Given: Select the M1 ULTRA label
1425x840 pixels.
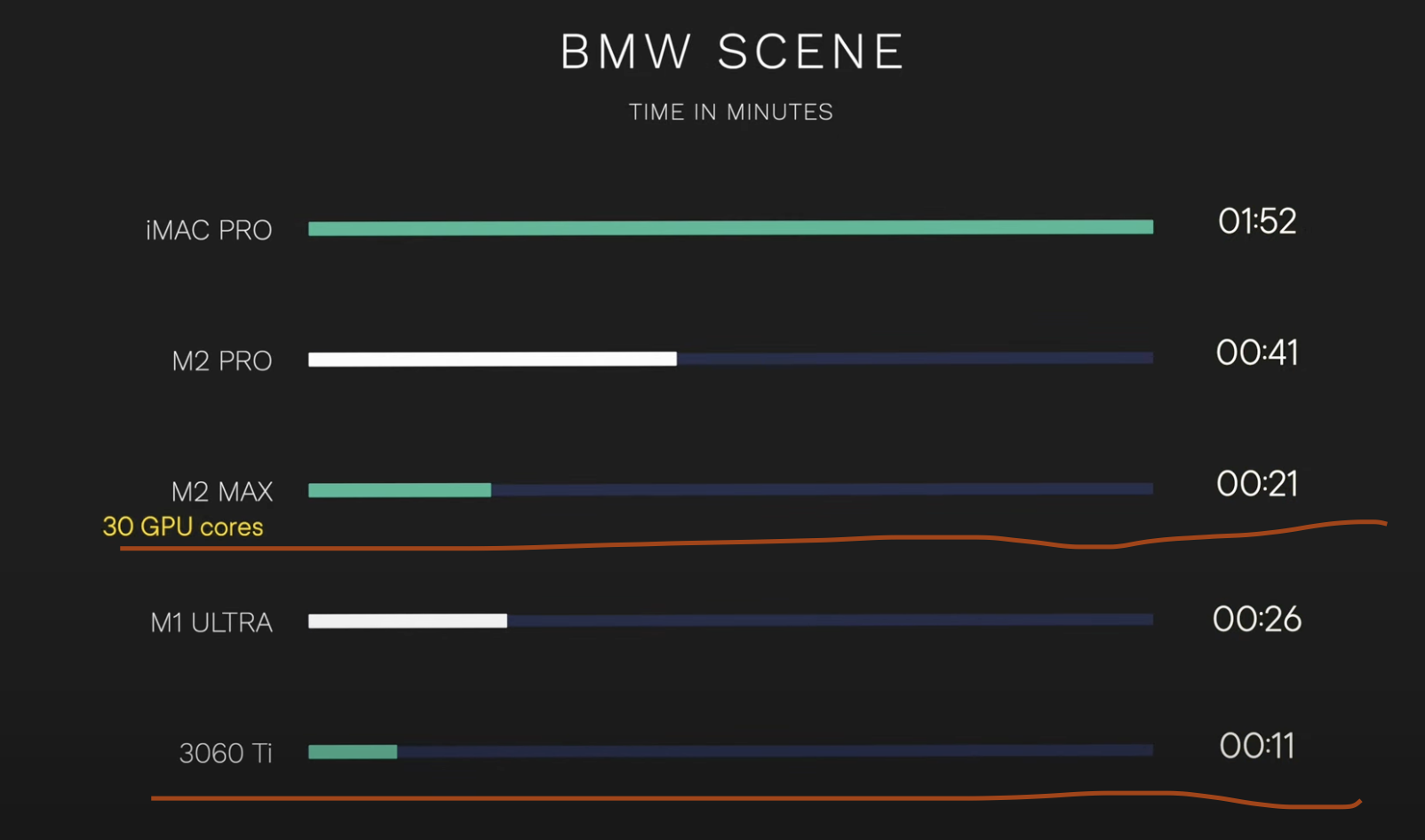Looking at the screenshot, I should [211, 622].
